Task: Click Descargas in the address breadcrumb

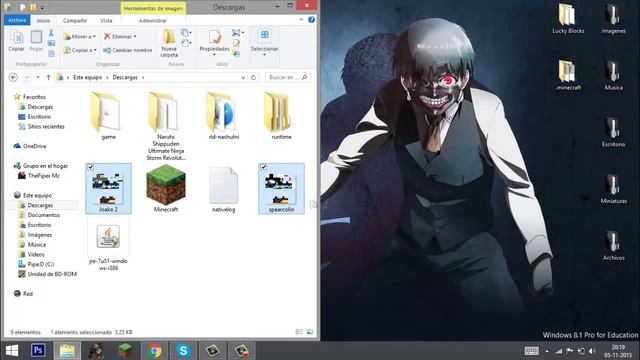Action: 125,77
